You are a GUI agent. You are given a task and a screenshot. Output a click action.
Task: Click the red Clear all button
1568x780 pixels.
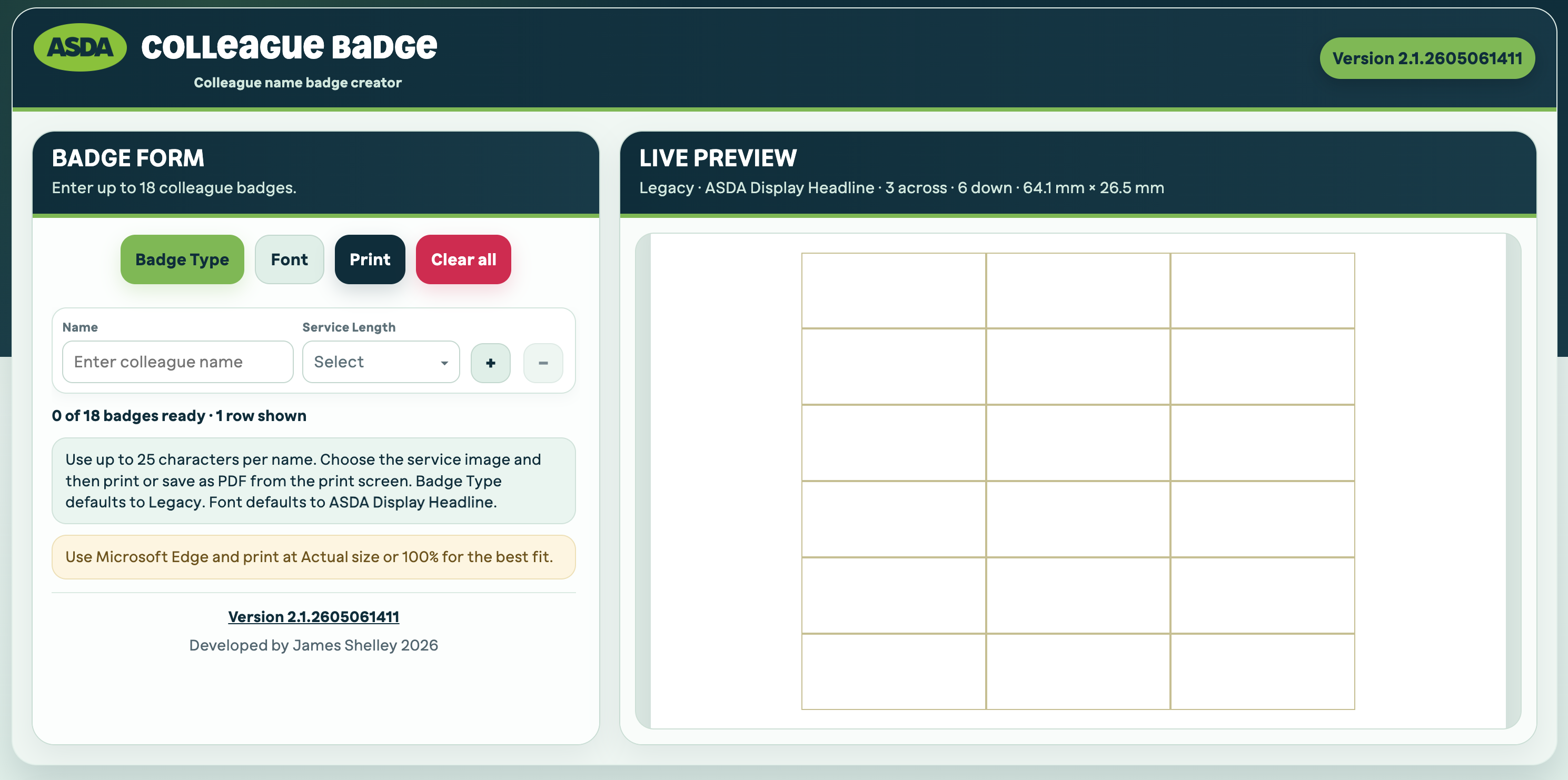click(x=463, y=259)
